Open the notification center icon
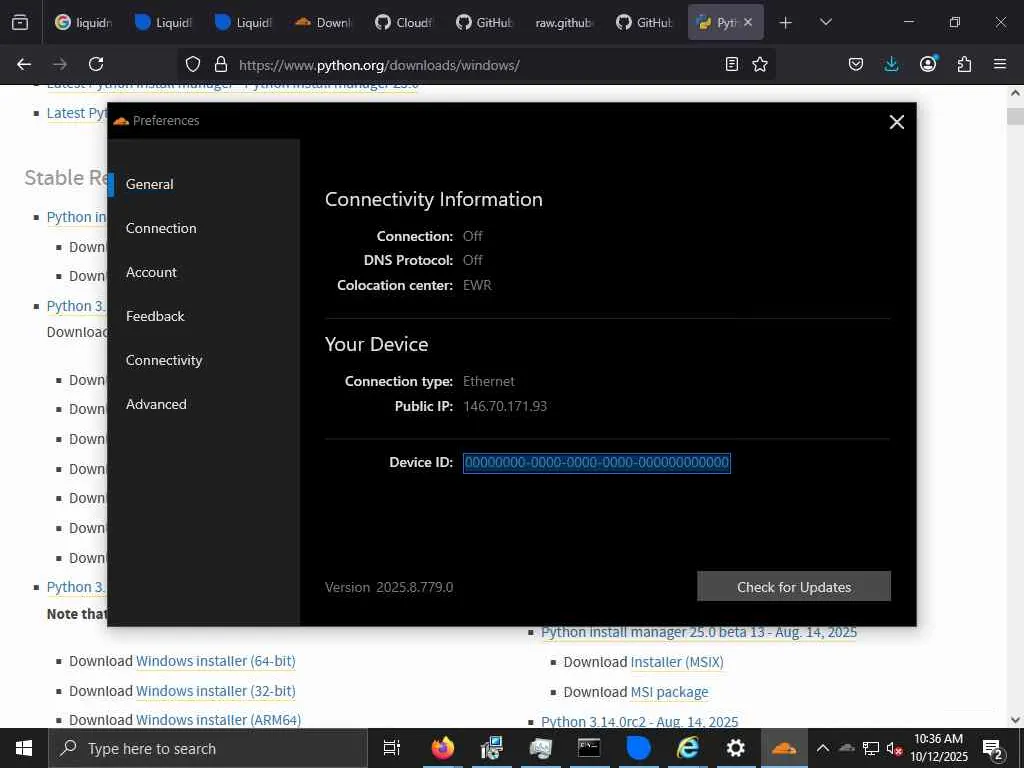Viewport: 1024px width, 768px height. point(993,748)
